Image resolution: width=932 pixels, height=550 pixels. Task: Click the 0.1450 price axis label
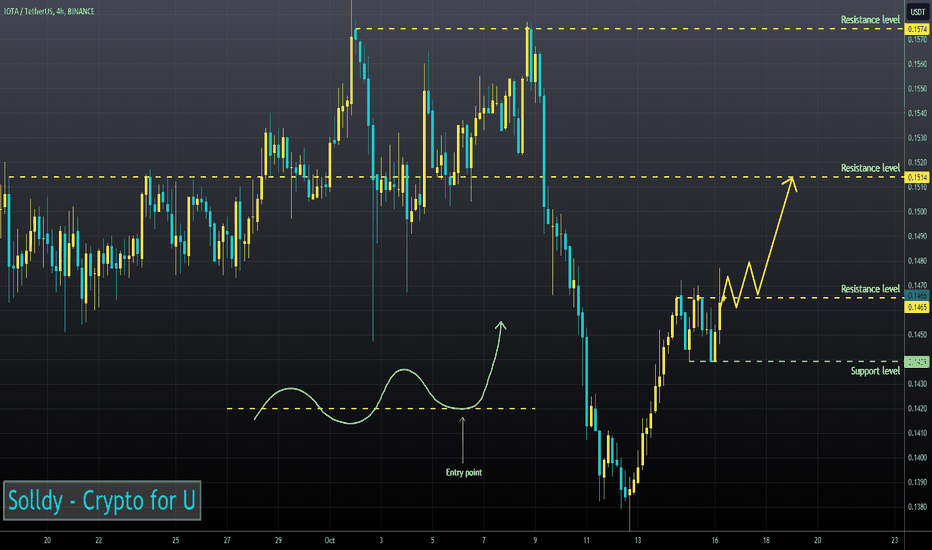(917, 335)
